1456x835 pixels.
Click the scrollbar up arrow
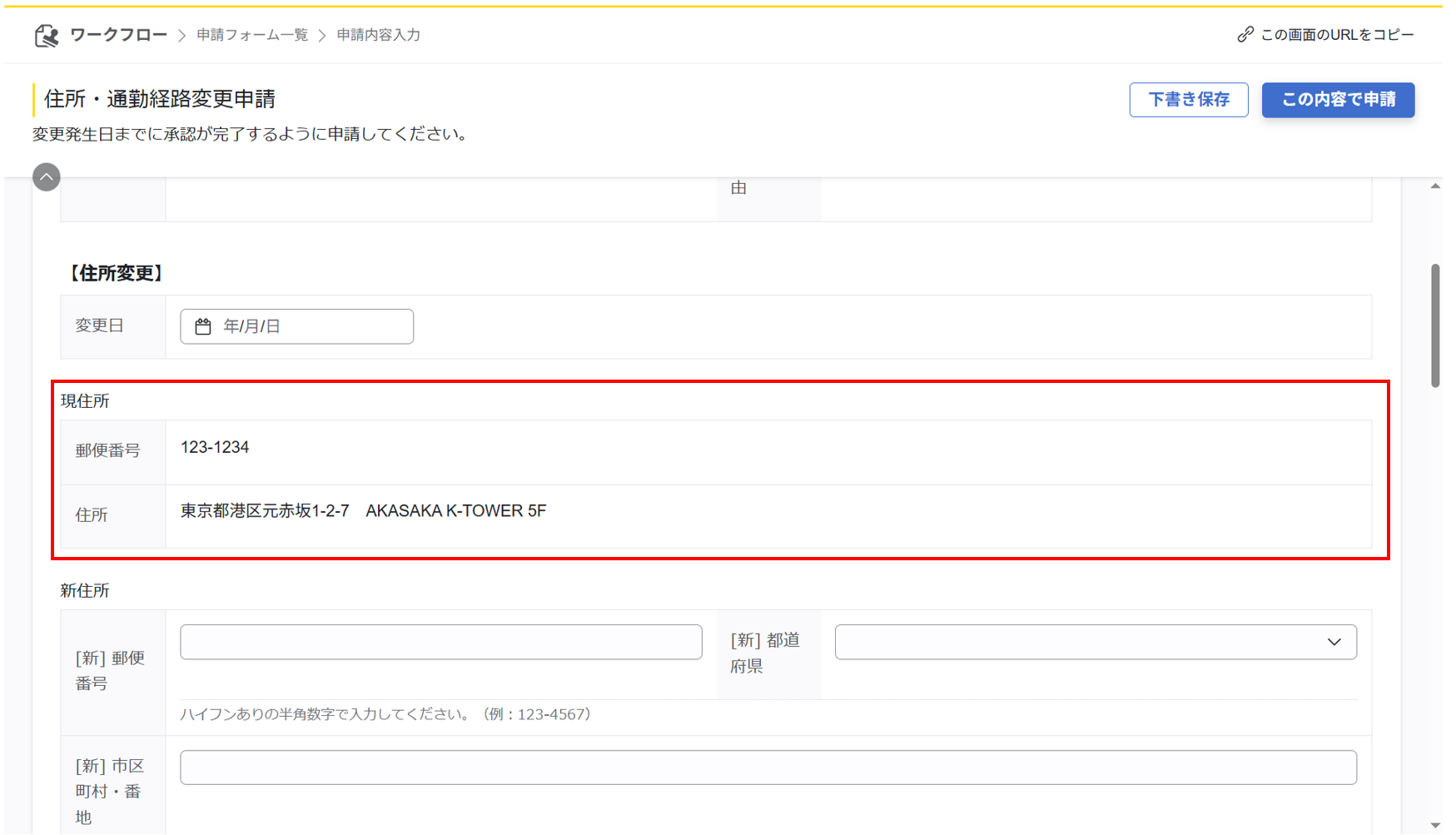[x=1435, y=186]
